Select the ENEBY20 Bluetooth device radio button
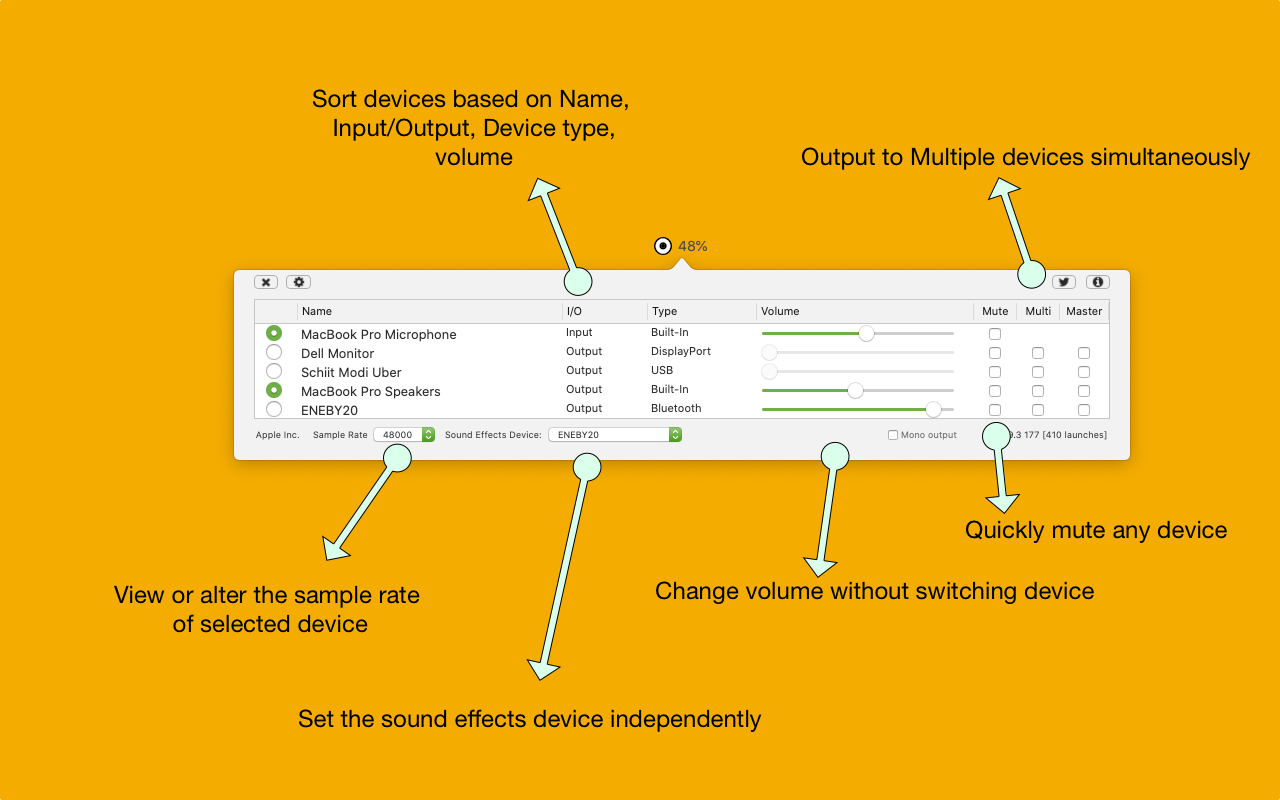1280x800 pixels. point(274,409)
